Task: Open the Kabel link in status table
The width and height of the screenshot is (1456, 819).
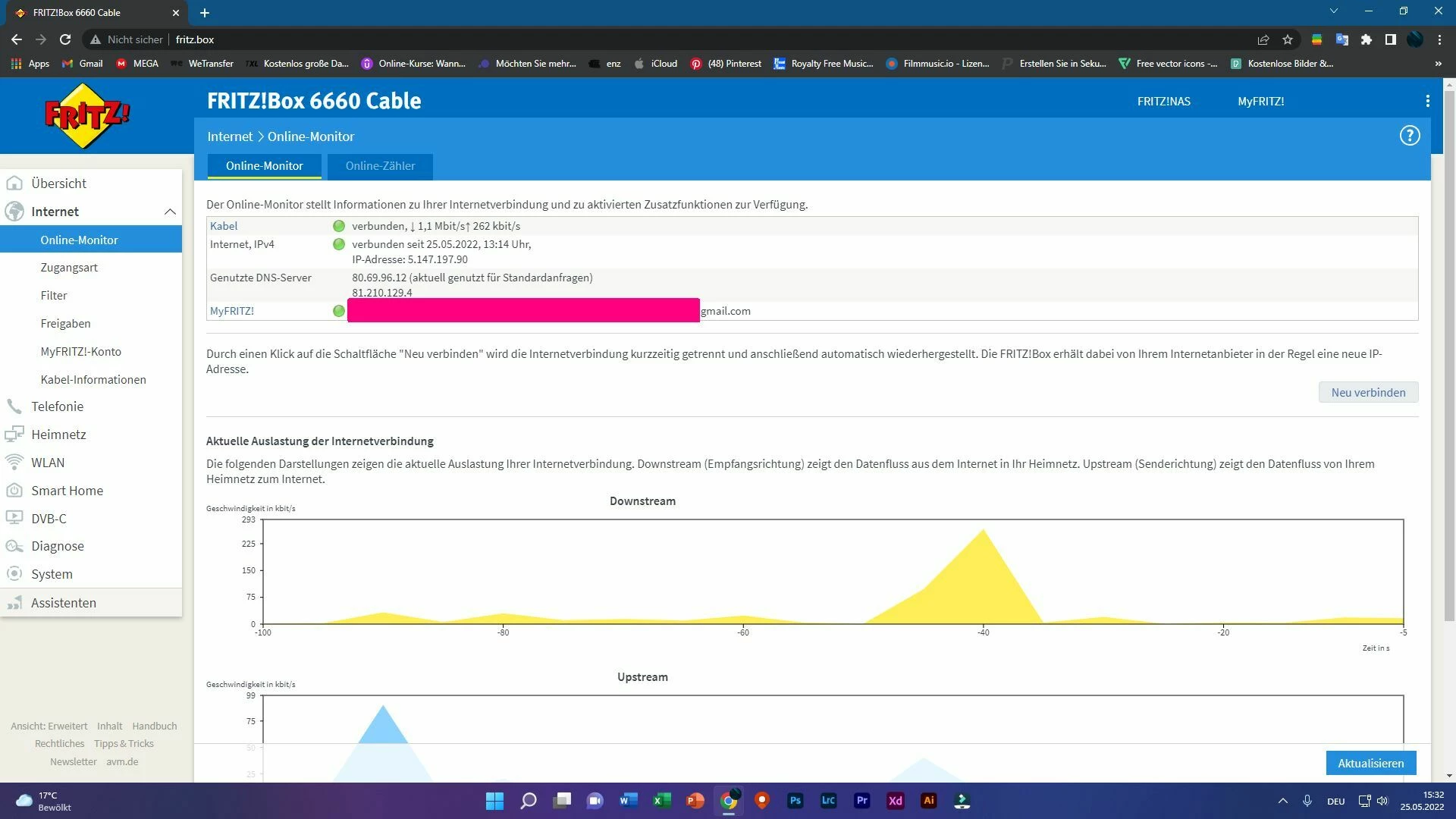Action: pos(224,226)
